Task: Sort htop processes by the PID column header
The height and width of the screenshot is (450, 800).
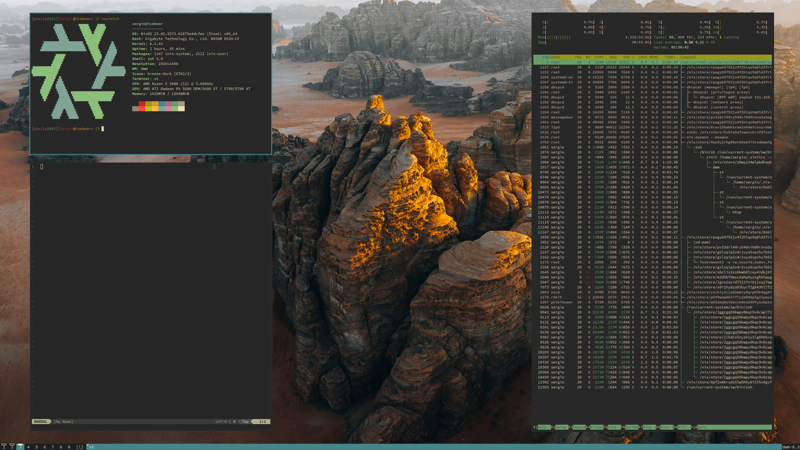Action: pyautogui.click(x=545, y=57)
